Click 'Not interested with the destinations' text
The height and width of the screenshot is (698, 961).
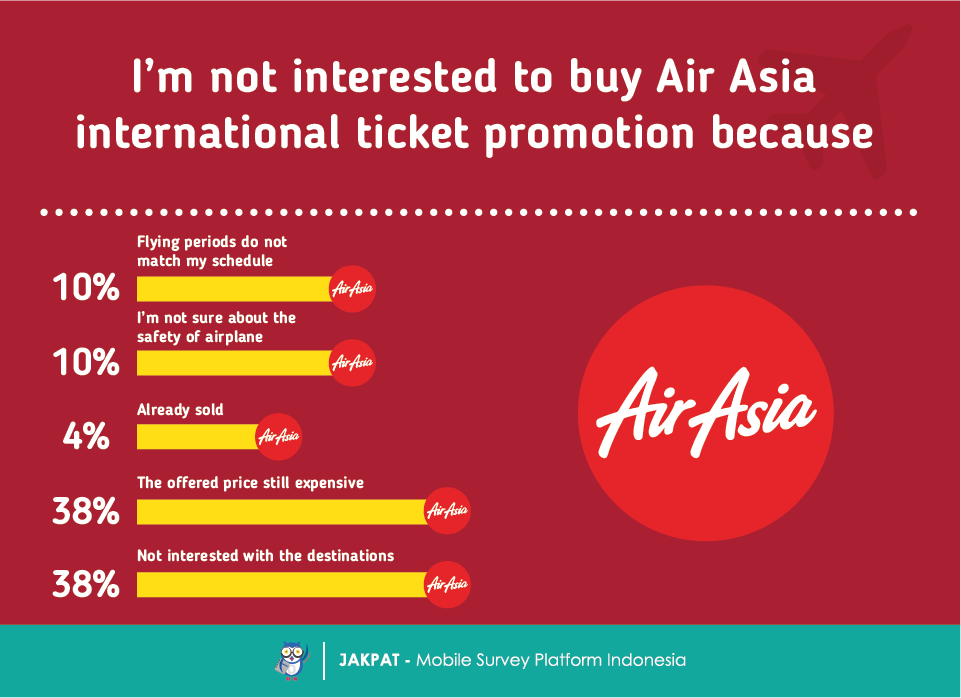point(265,556)
